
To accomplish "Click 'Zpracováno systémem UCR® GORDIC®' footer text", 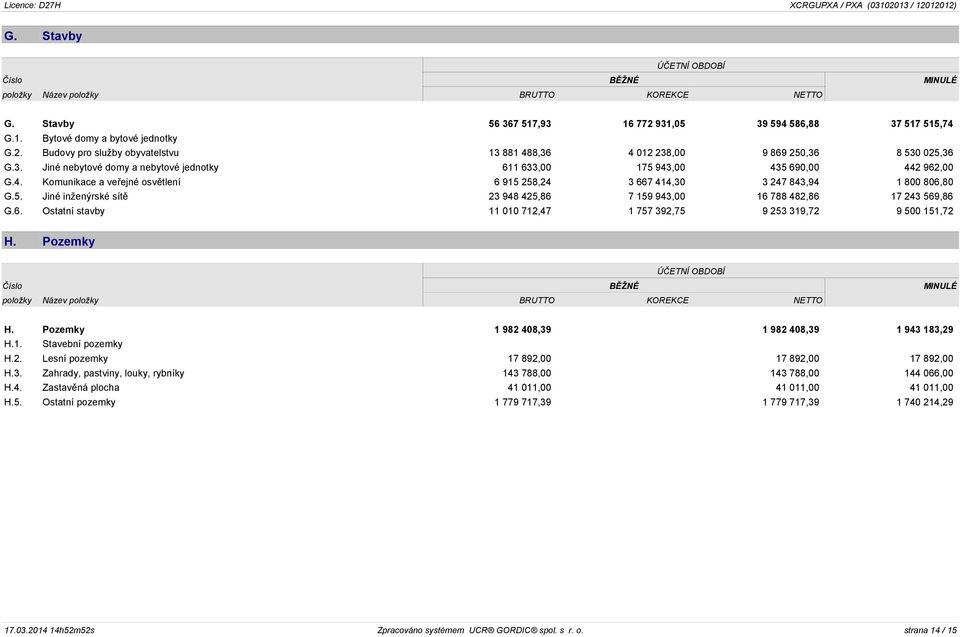I will 457,630.
